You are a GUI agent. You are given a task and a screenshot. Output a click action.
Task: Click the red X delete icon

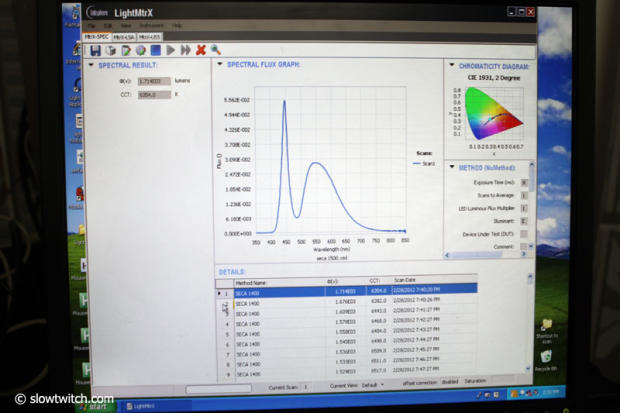click(201, 50)
